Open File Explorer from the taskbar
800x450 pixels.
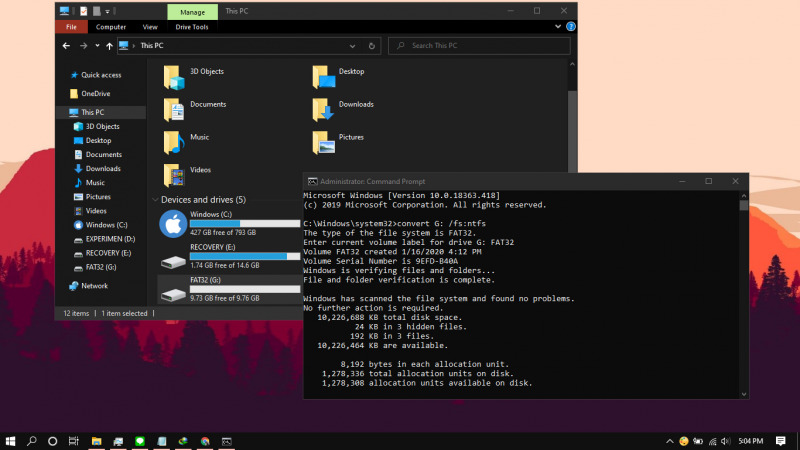pos(96,441)
